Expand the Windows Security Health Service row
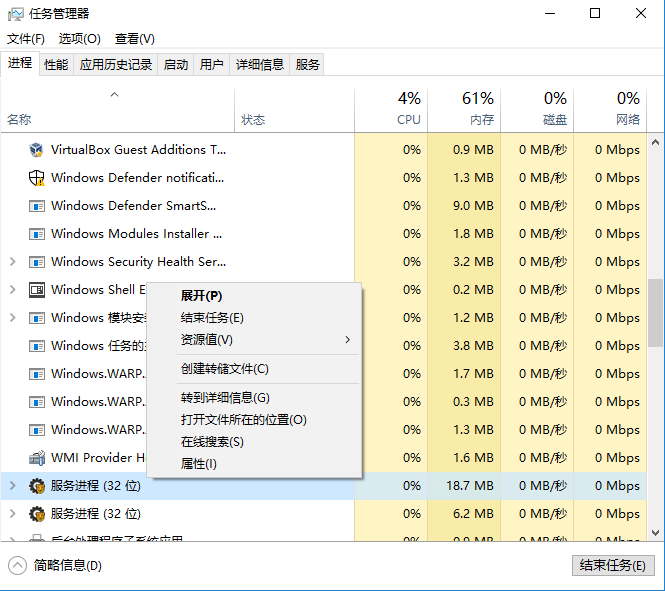 (x=13, y=262)
